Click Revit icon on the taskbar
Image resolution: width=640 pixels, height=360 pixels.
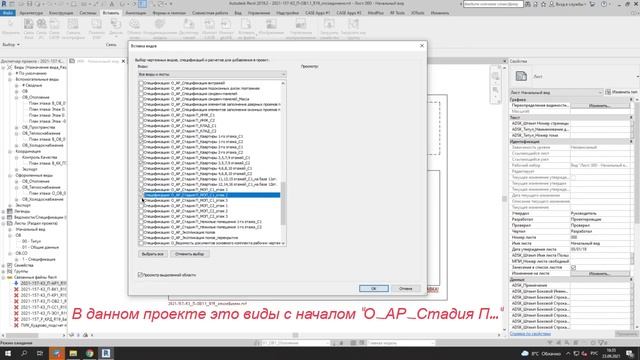(x=106, y=353)
